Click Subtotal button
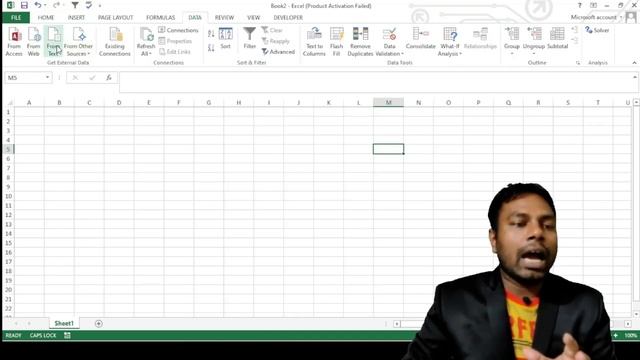640x360 pixels. [558, 39]
